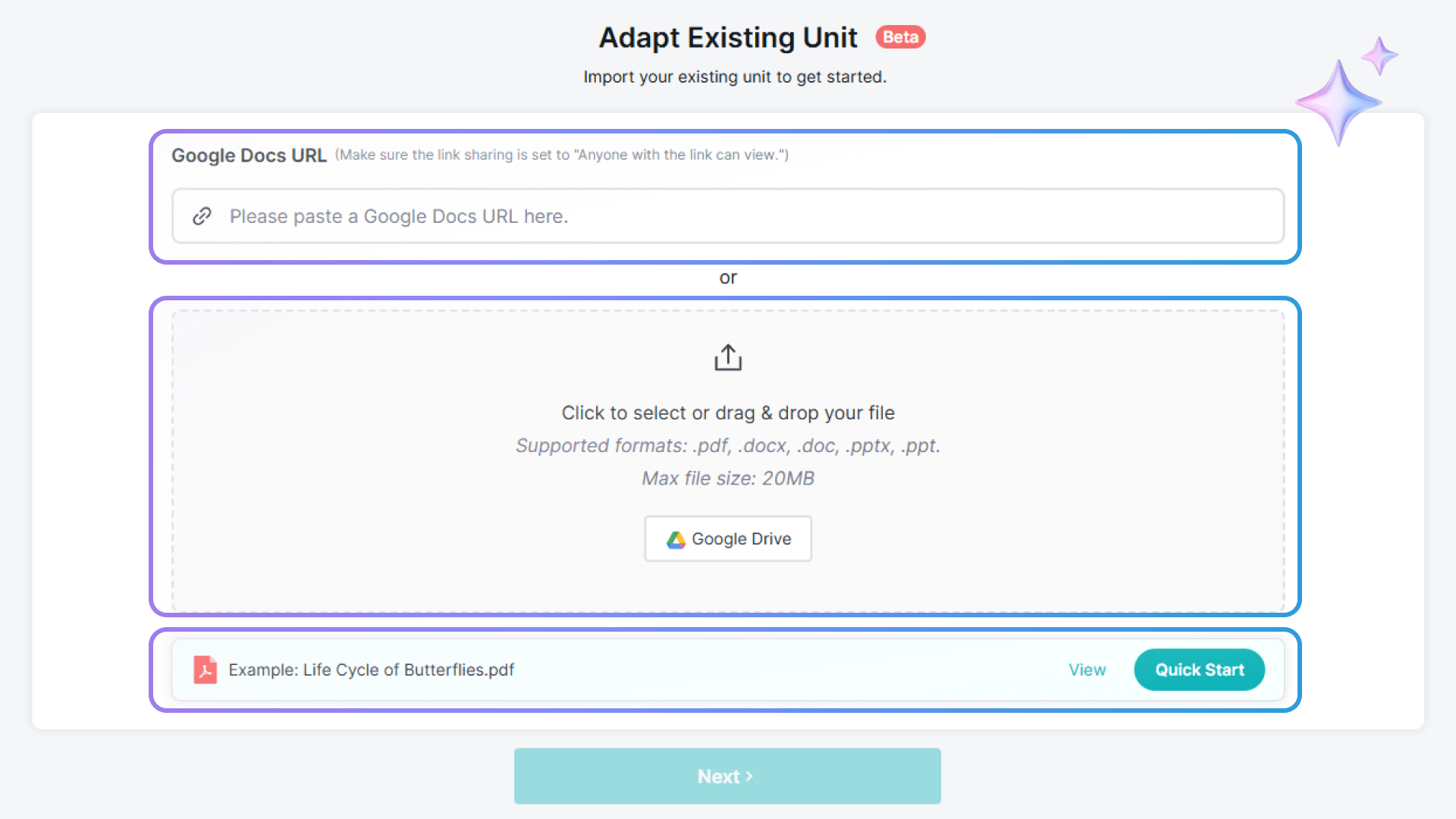
Task: Click the Example Life Cycle of Butterflies filename
Action: [371, 670]
